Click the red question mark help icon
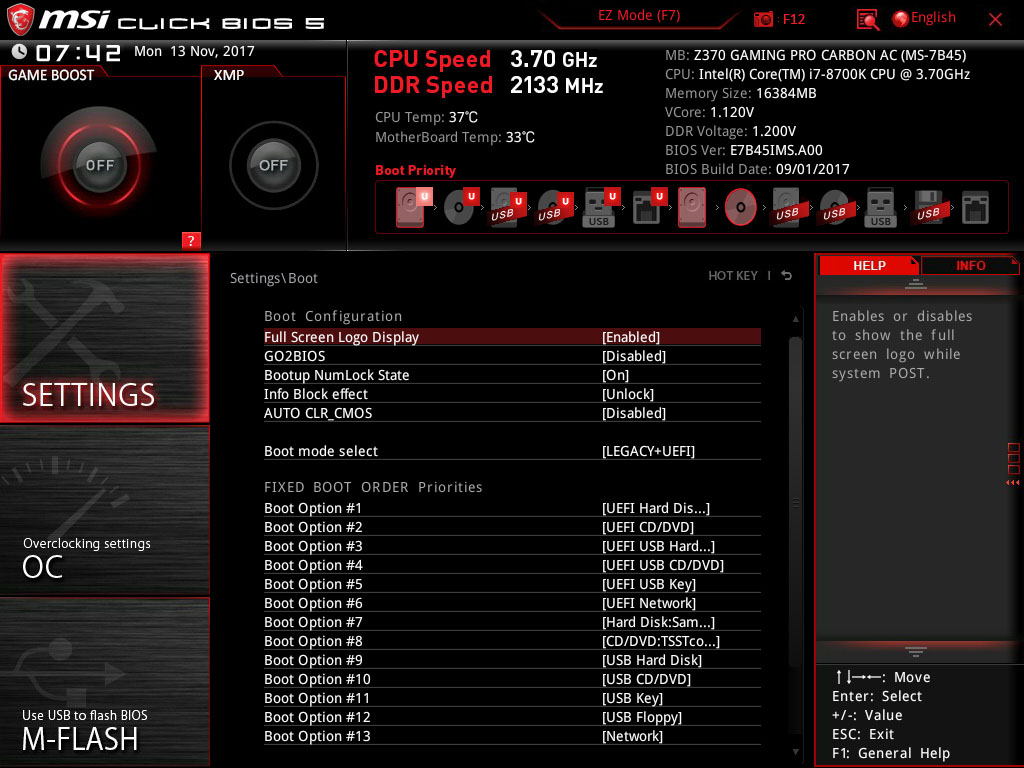Viewport: 1024px width, 768px height. (191, 240)
